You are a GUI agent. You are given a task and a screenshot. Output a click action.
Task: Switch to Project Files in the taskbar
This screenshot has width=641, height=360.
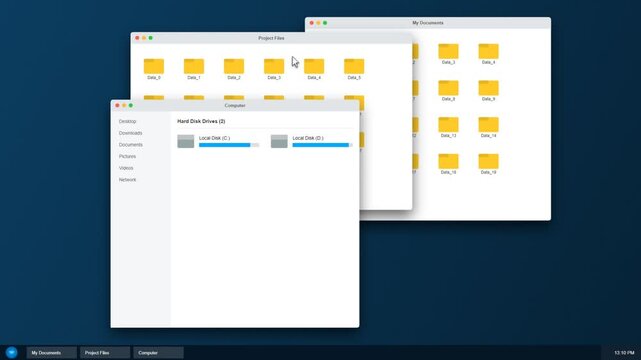(105, 353)
